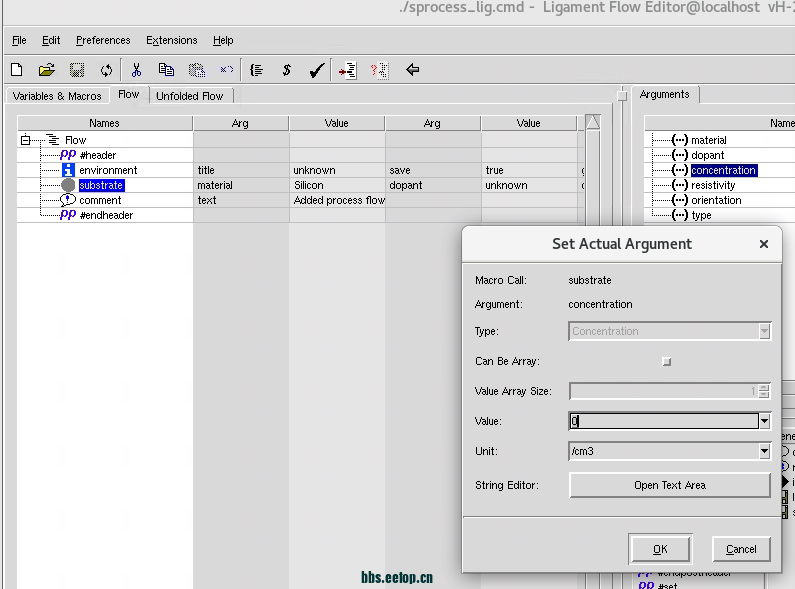Create a new flow file

[17, 69]
